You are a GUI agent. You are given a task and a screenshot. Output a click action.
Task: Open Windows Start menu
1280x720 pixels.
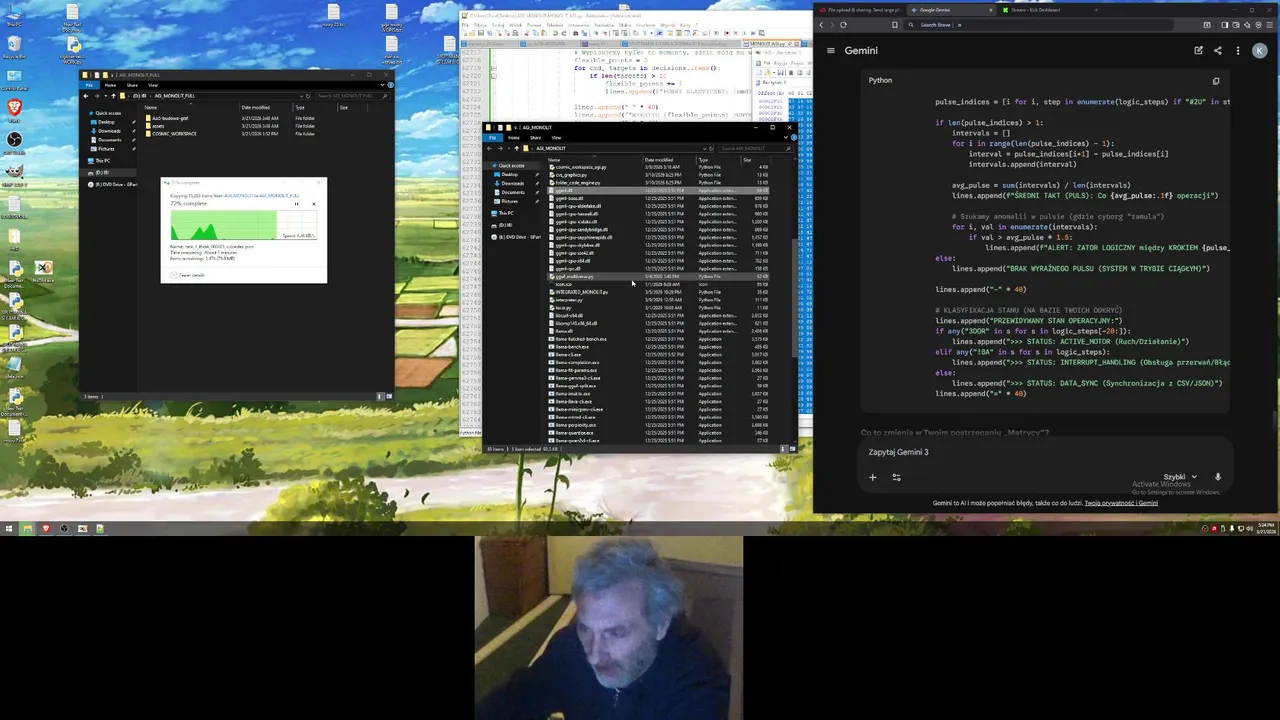click(x=9, y=529)
